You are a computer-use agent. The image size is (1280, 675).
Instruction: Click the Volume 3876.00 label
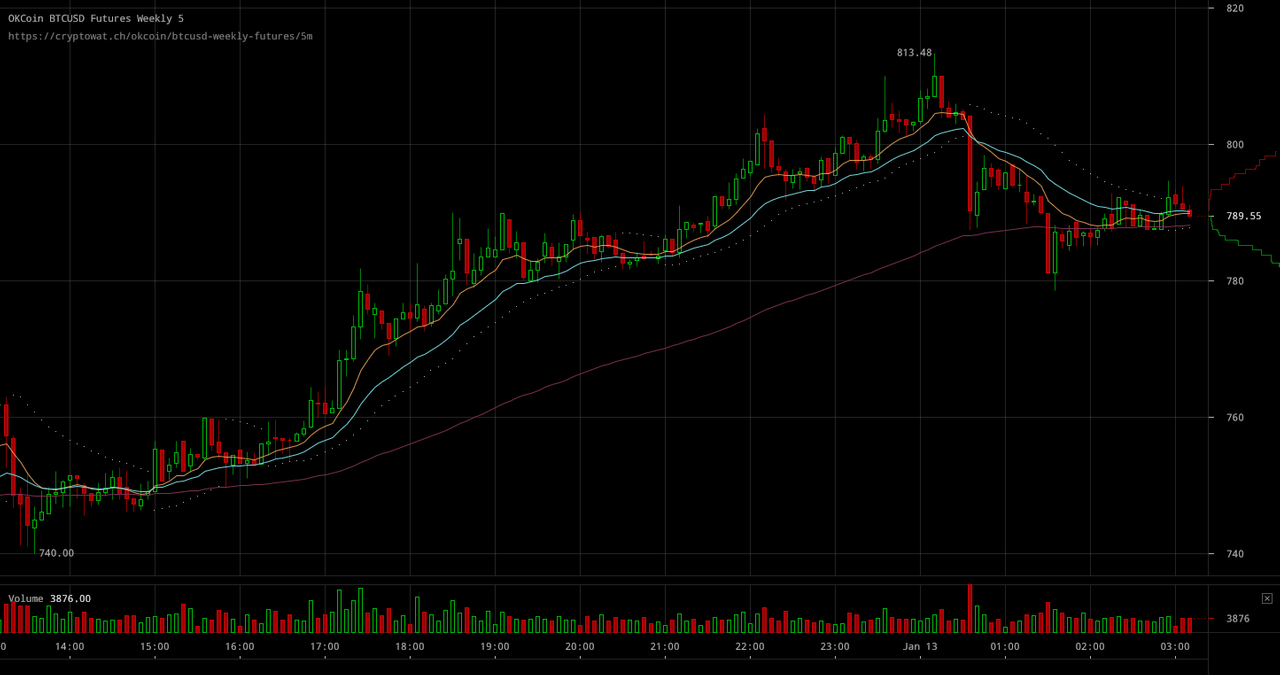[49, 598]
